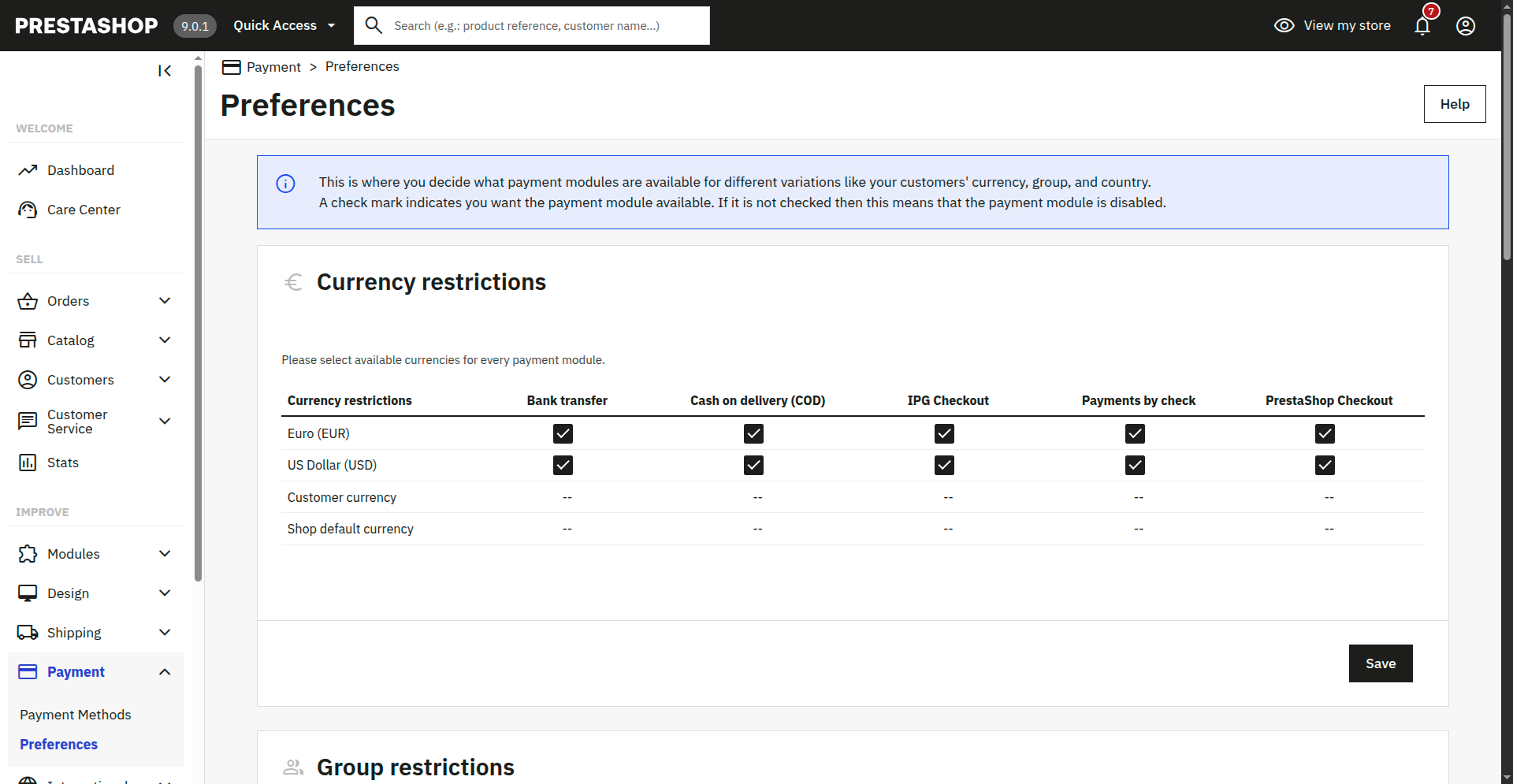Viewport: 1513px width, 784px height.
Task: Uncheck US Dollar for PrestaShop Checkout
Action: pos(1325,465)
